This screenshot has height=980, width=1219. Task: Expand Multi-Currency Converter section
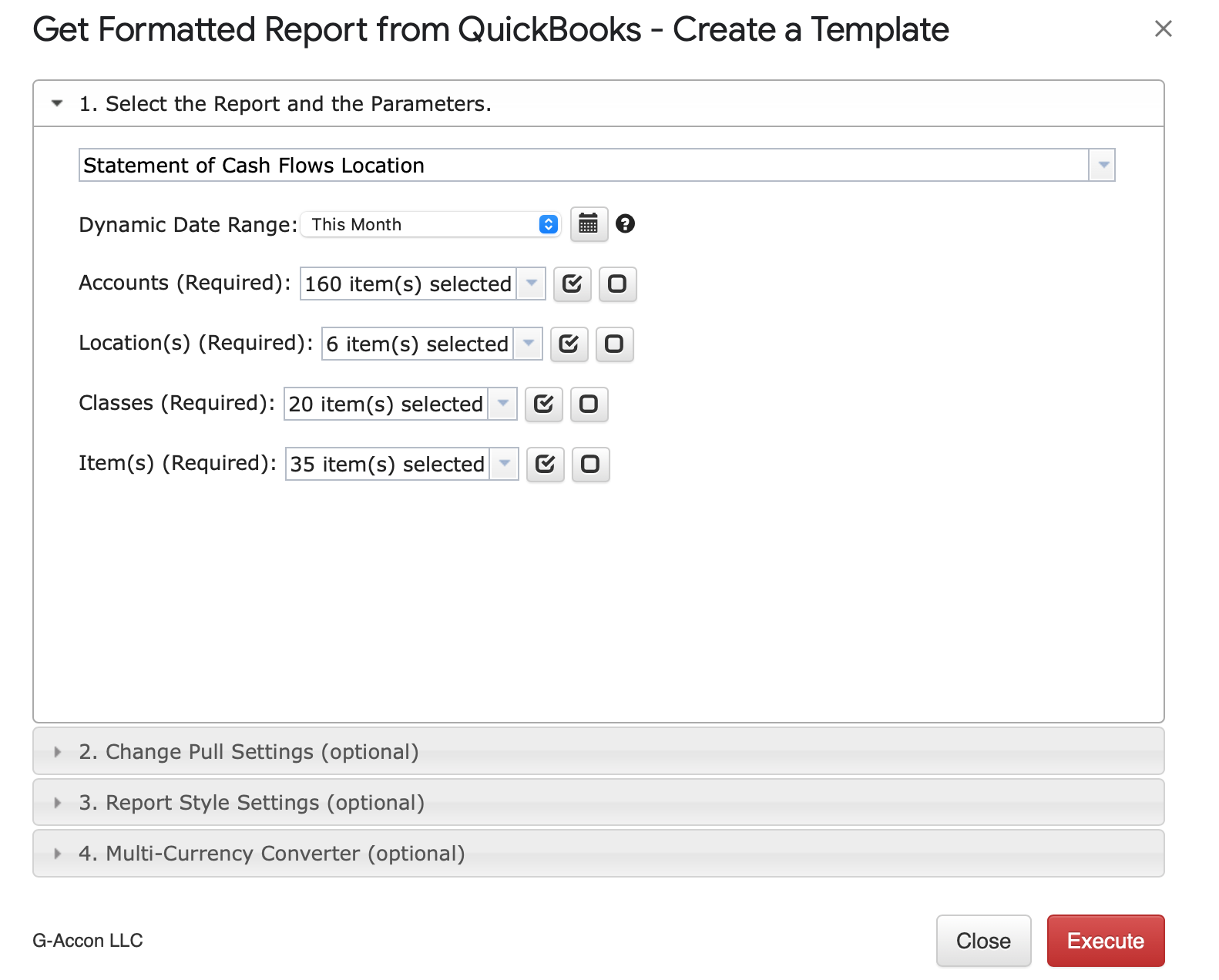tap(271, 854)
